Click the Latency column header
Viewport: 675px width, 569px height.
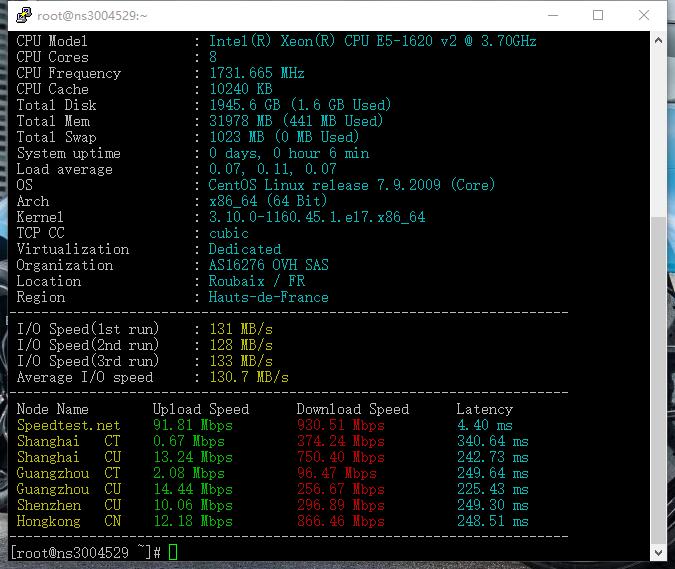[x=484, y=409]
